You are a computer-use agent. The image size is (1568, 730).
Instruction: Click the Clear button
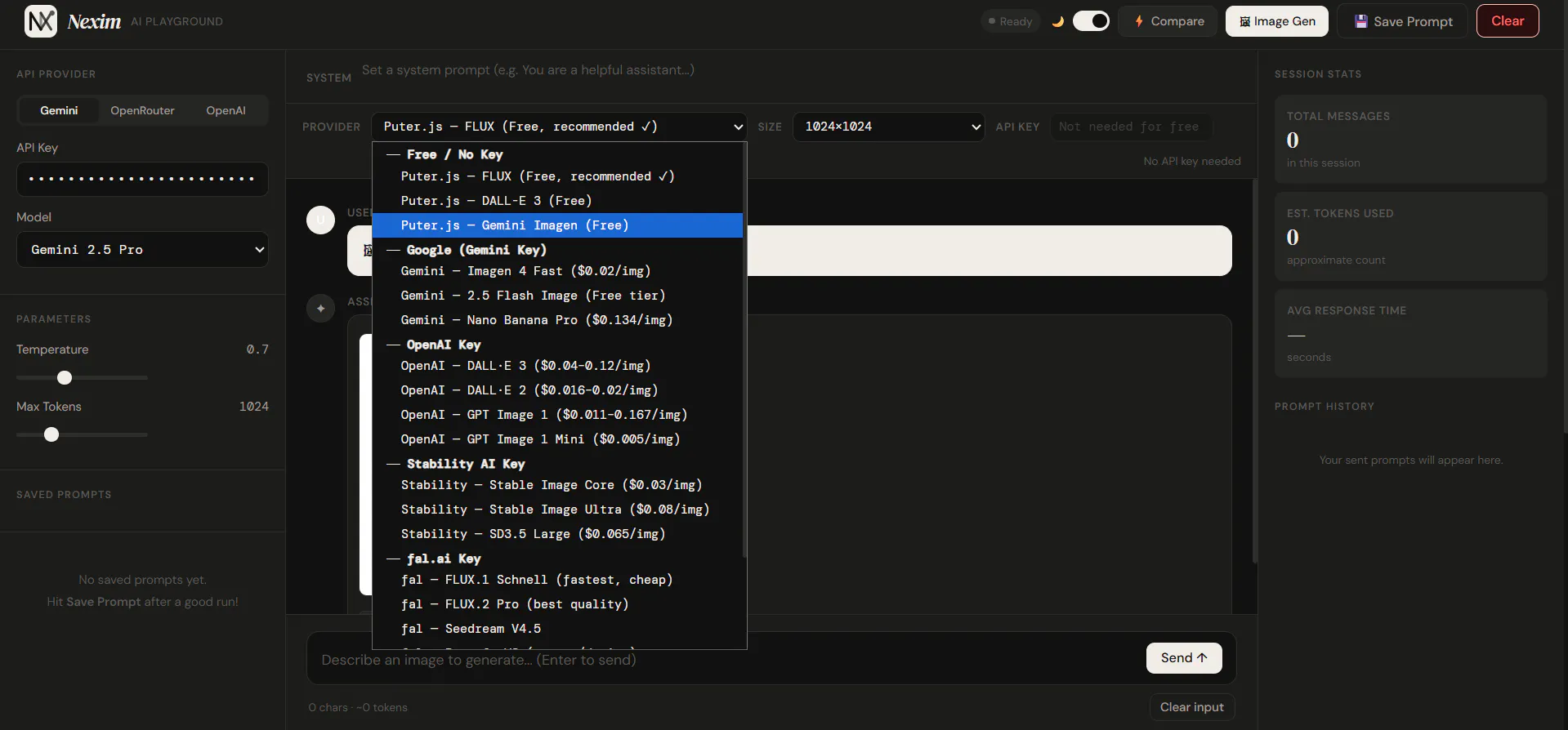point(1508,21)
